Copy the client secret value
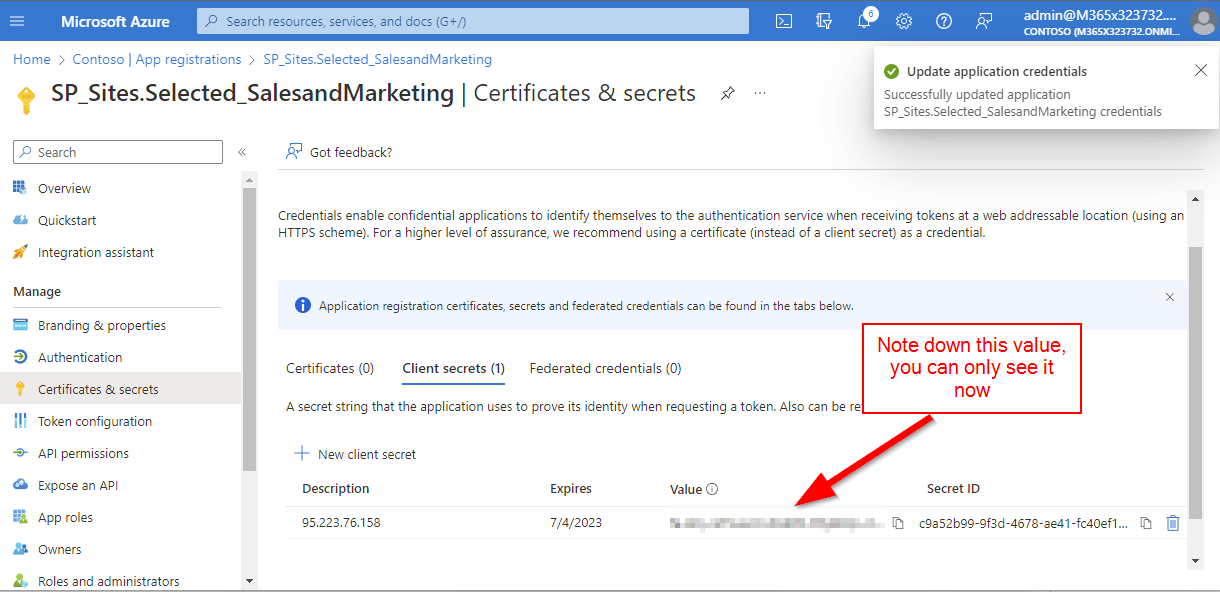Screen dimensions: 1220x592 coord(898,523)
